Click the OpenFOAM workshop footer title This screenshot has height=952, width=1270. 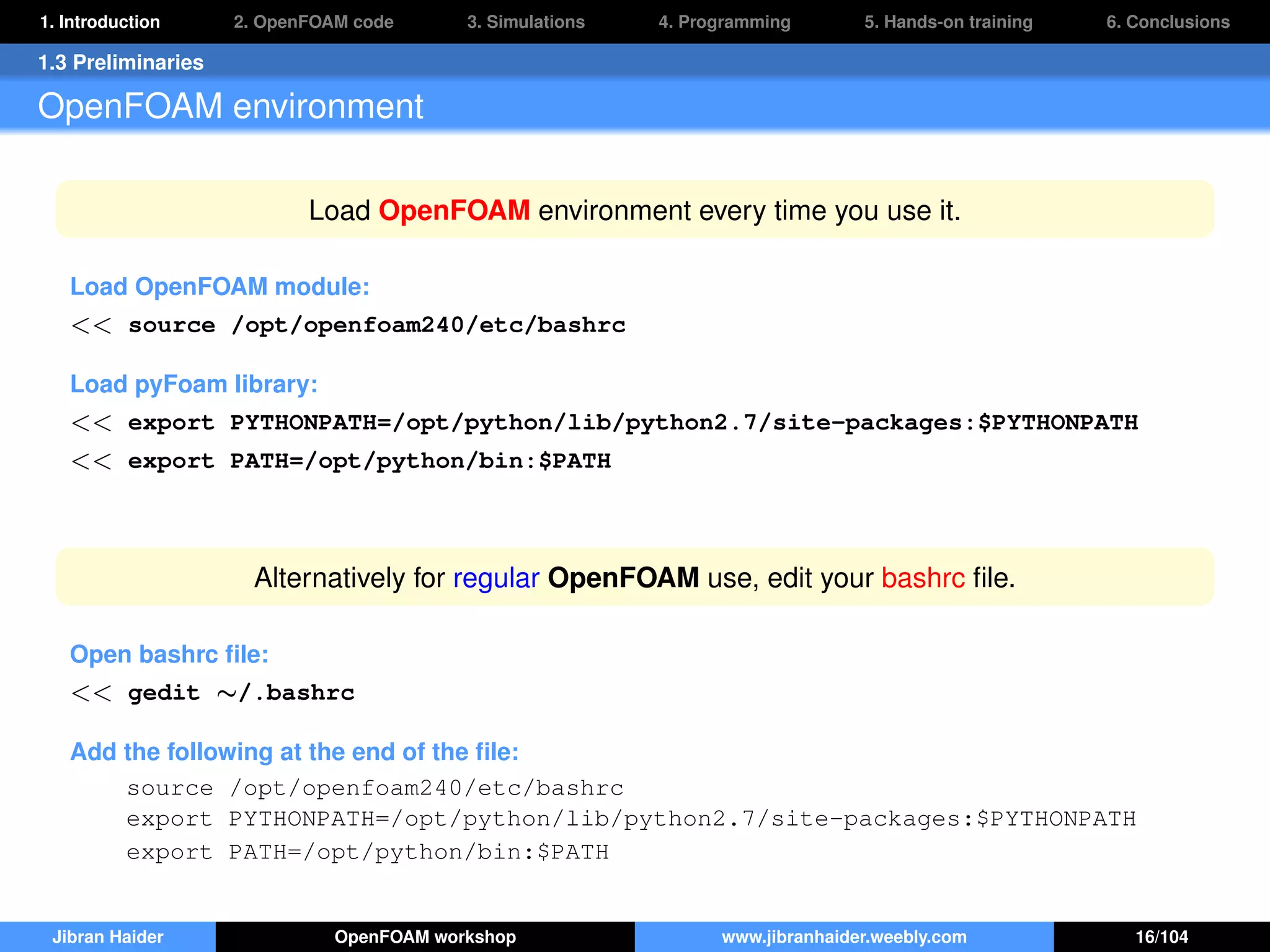click(x=425, y=937)
